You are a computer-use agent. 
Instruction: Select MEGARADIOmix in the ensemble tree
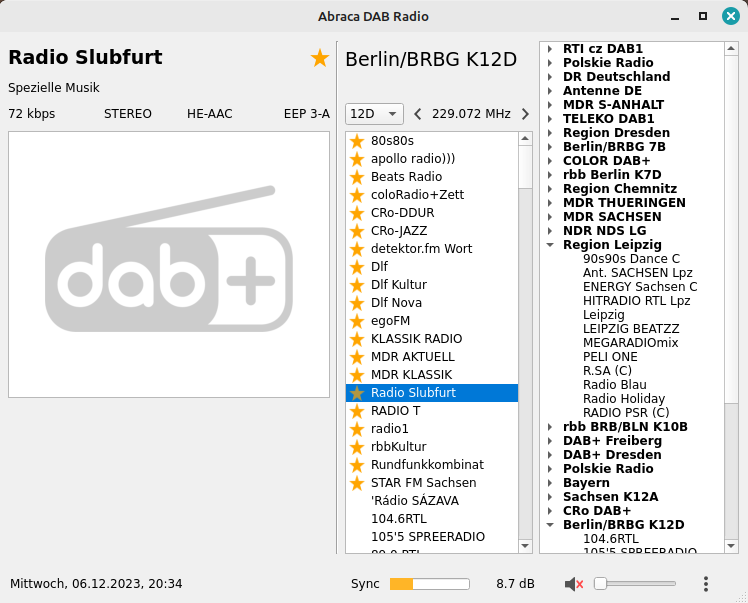coord(630,343)
